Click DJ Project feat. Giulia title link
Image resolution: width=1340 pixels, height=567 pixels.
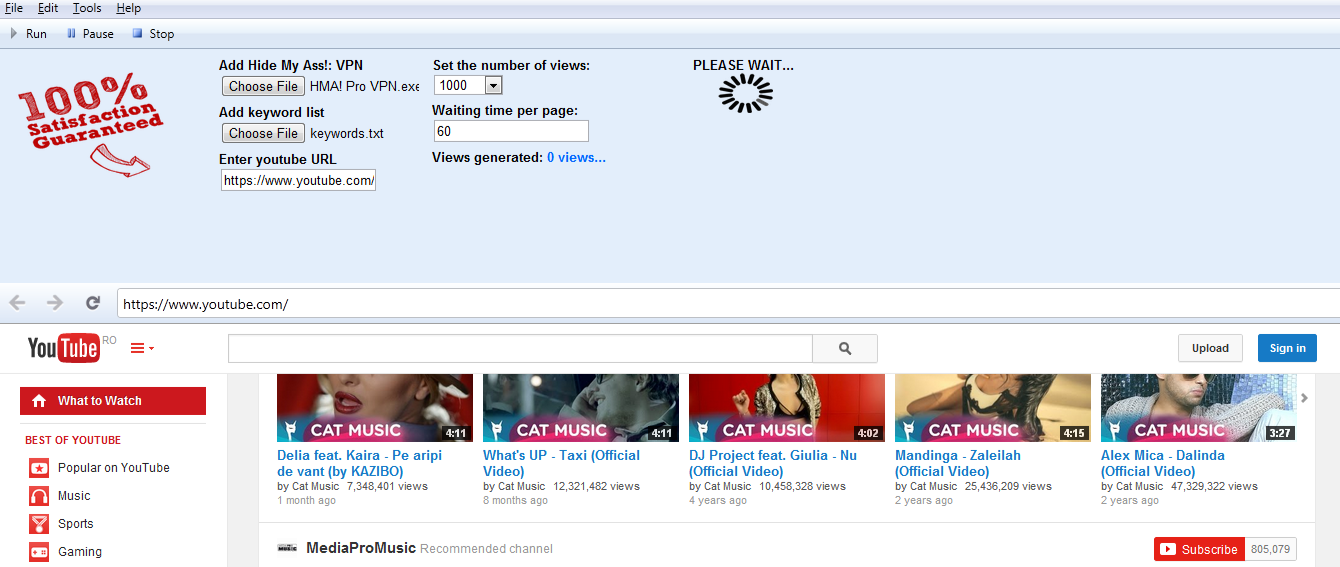pos(773,463)
